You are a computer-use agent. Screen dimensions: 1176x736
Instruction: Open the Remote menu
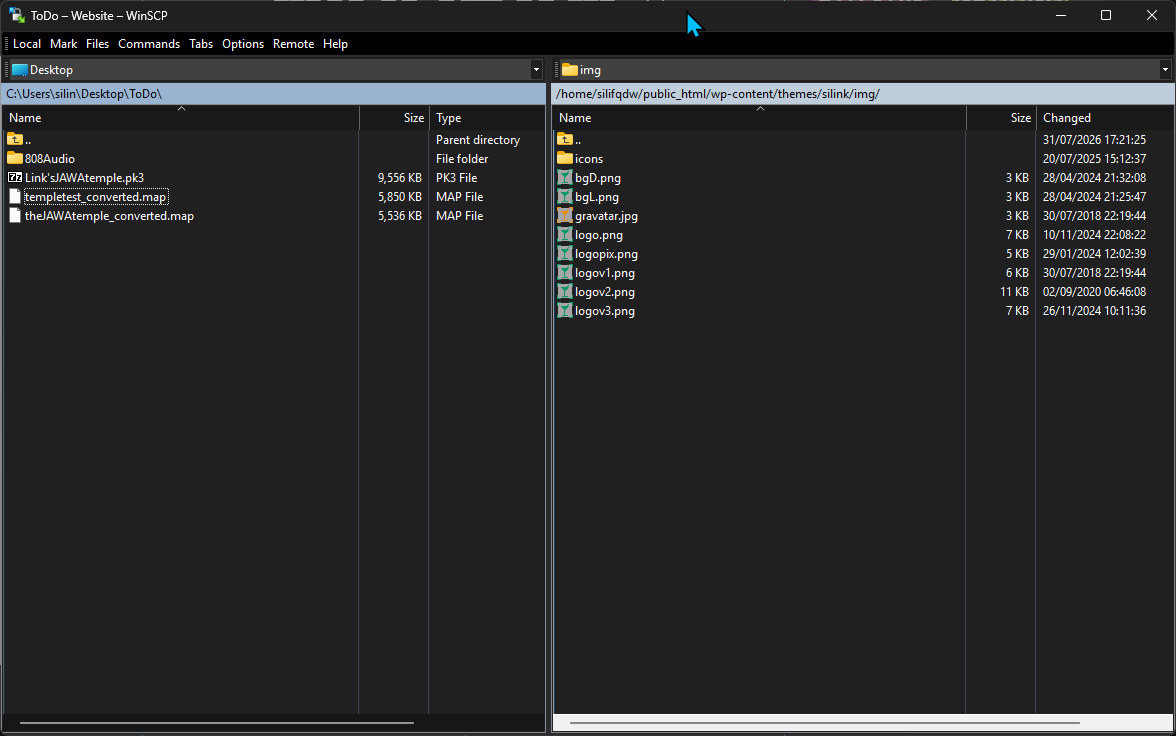pyautogui.click(x=293, y=44)
